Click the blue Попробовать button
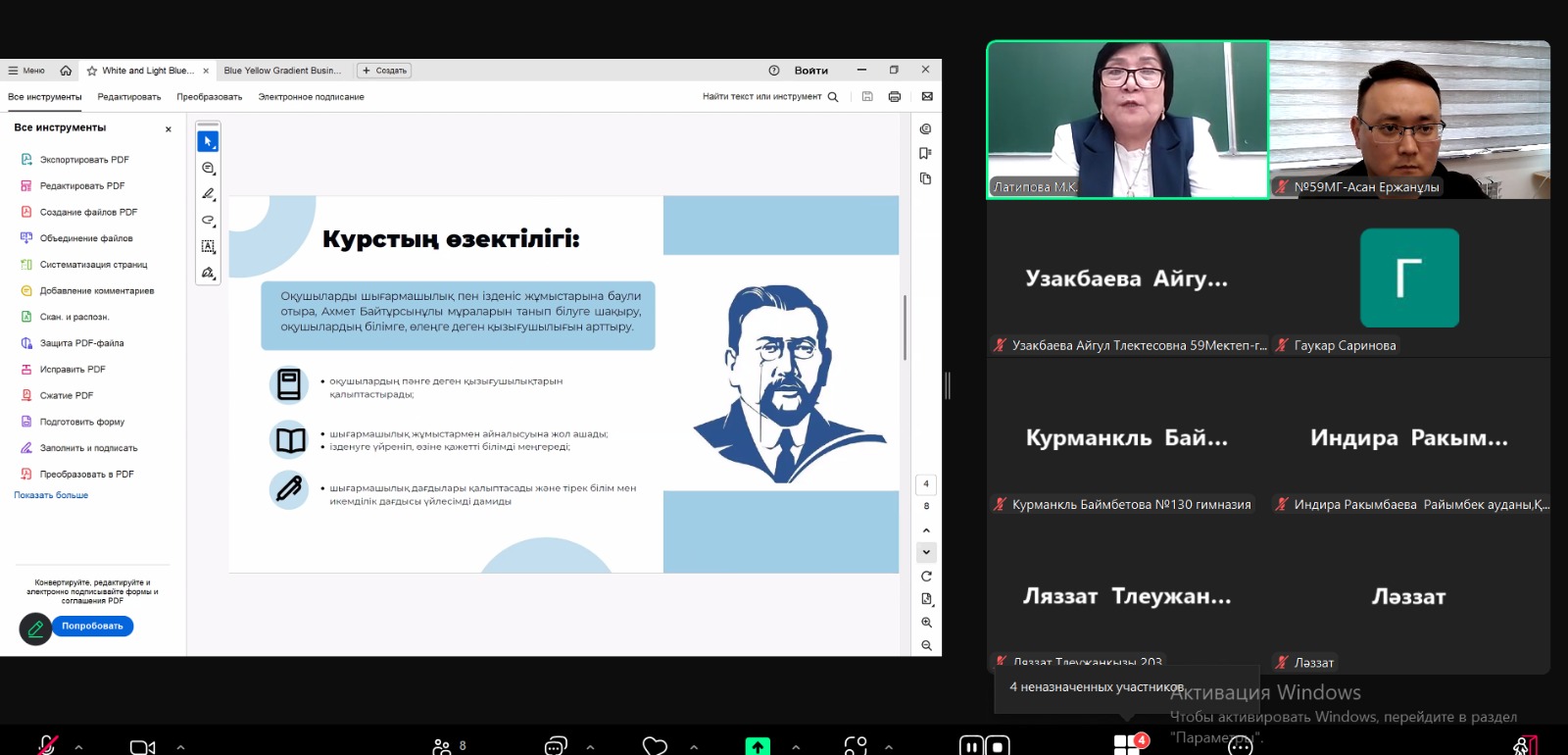 pos(92,626)
